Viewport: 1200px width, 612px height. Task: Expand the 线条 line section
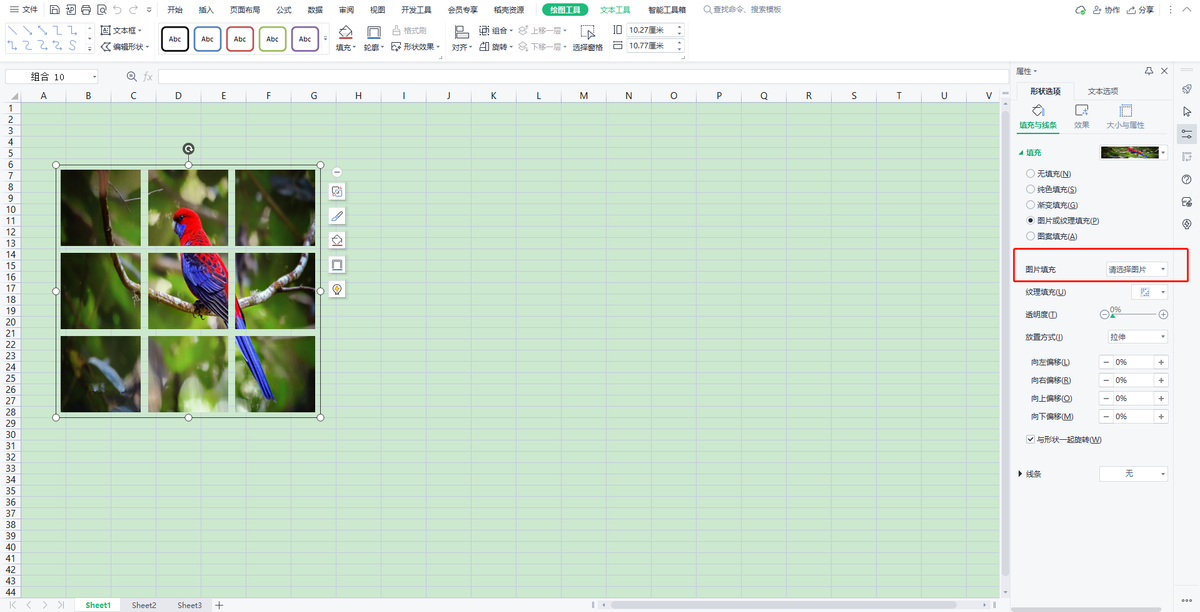coord(1021,473)
